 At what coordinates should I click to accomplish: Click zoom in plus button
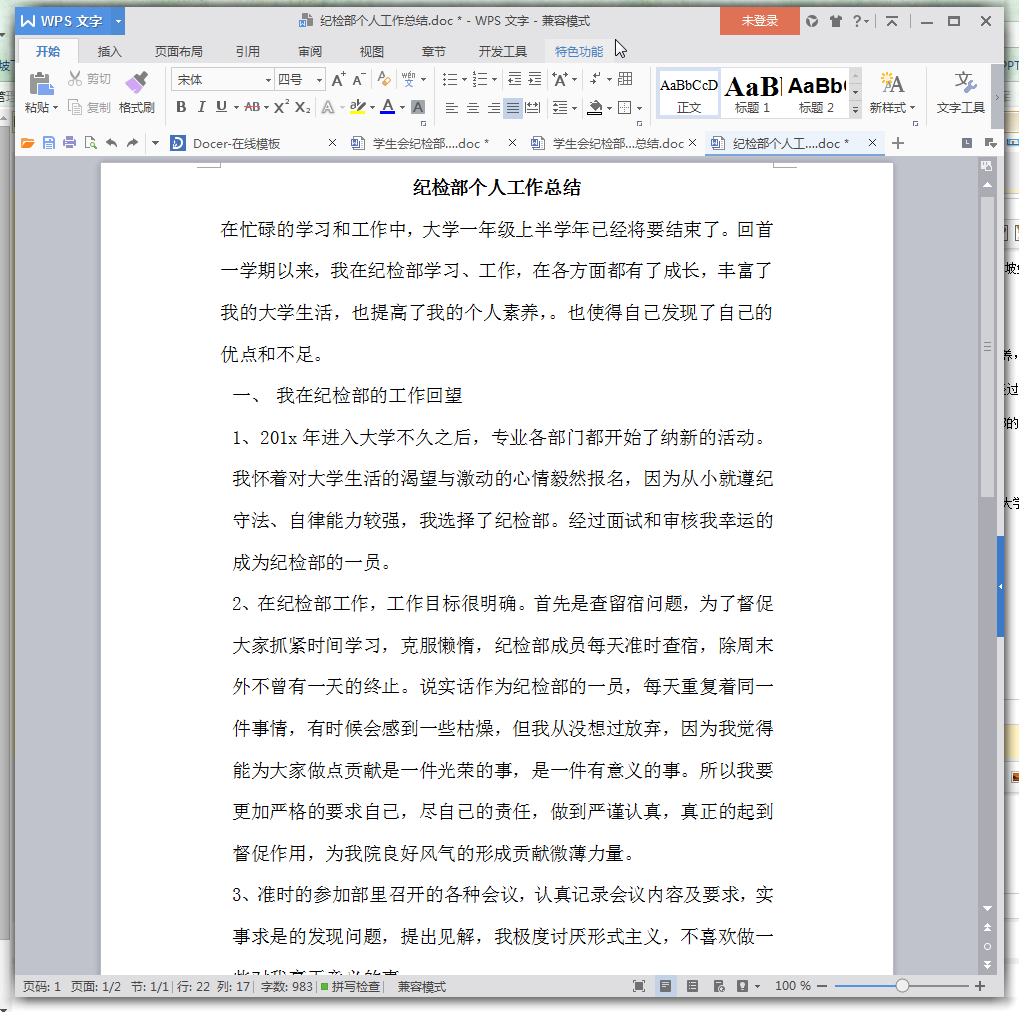980,986
